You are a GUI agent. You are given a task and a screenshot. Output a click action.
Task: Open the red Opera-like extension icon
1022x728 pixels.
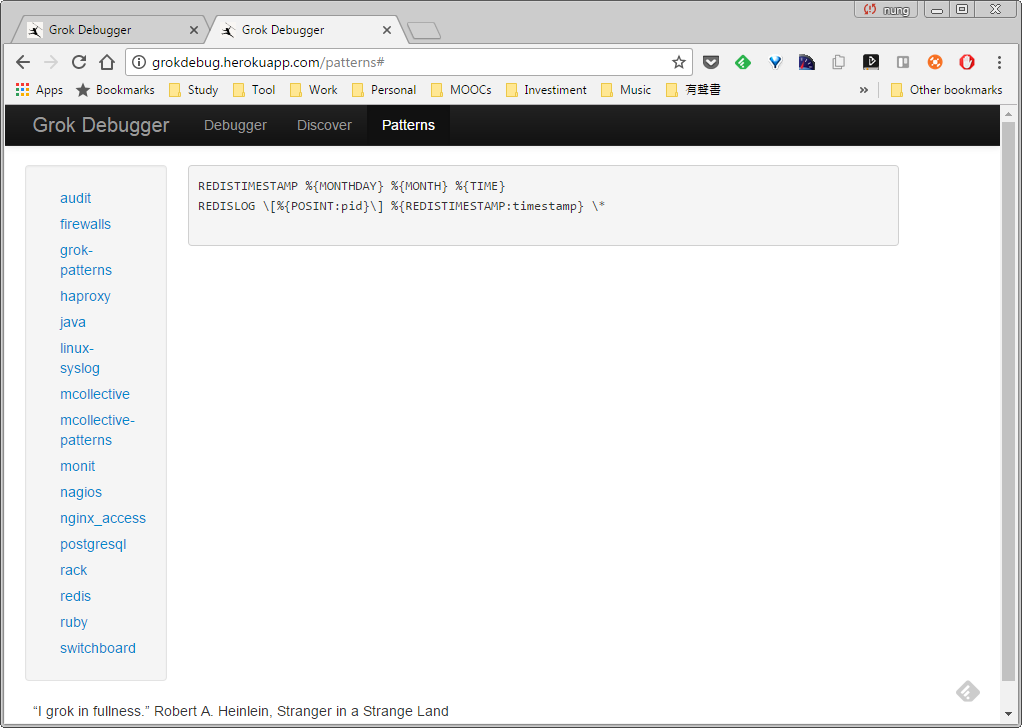coord(967,63)
